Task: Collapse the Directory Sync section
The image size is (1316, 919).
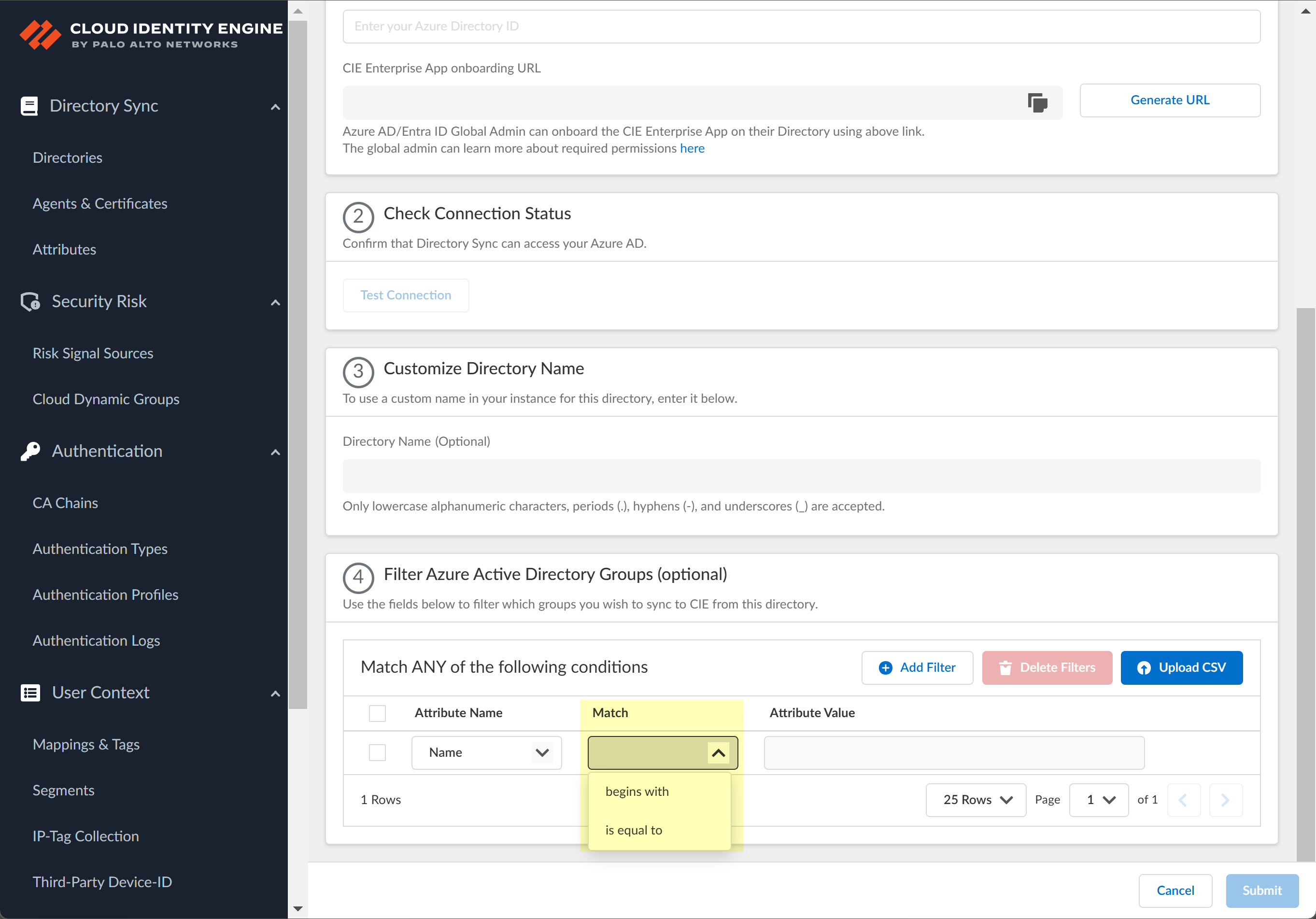Action: tap(275, 107)
